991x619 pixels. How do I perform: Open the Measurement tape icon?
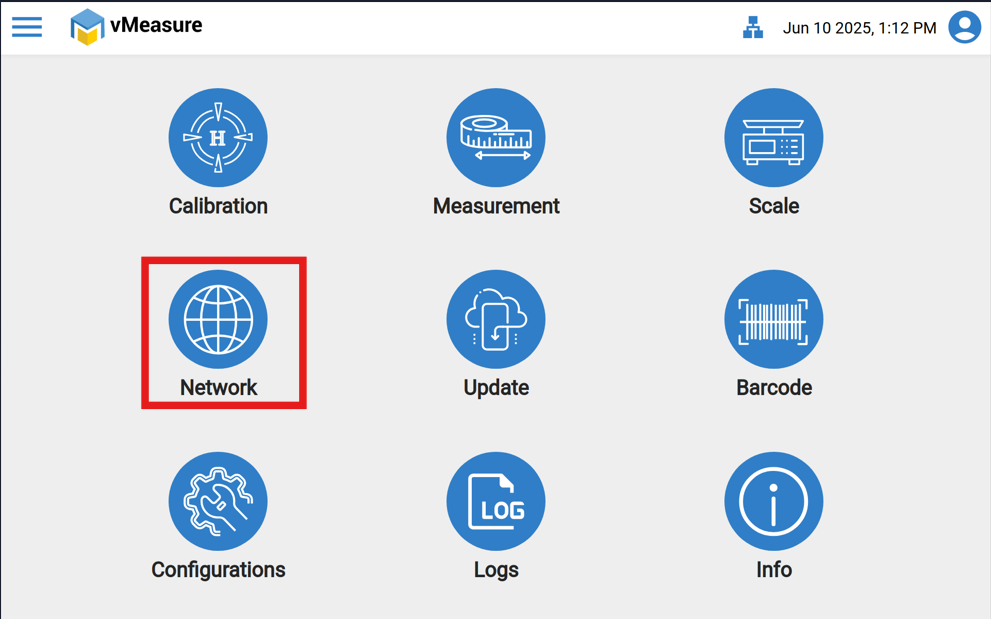(x=496, y=138)
